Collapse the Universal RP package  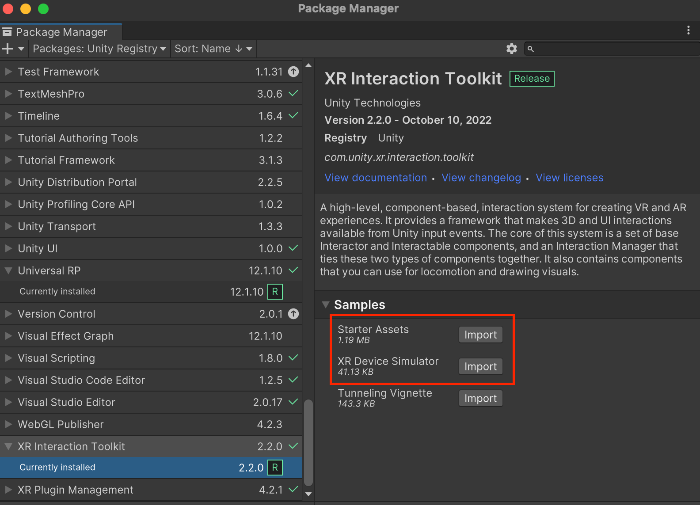point(8,271)
